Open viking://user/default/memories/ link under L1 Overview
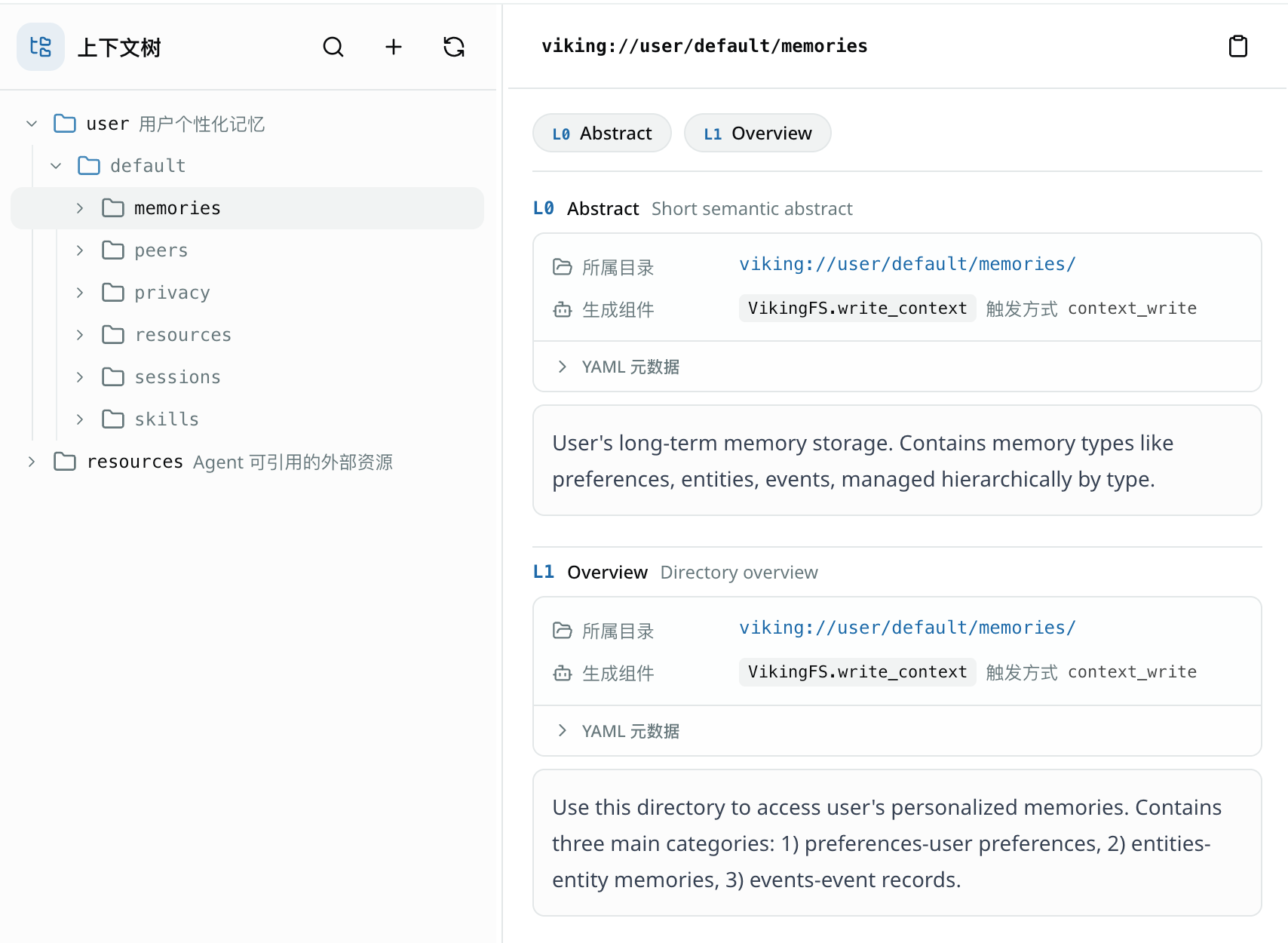Image resolution: width=1288 pixels, height=943 pixels. click(x=907, y=628)
